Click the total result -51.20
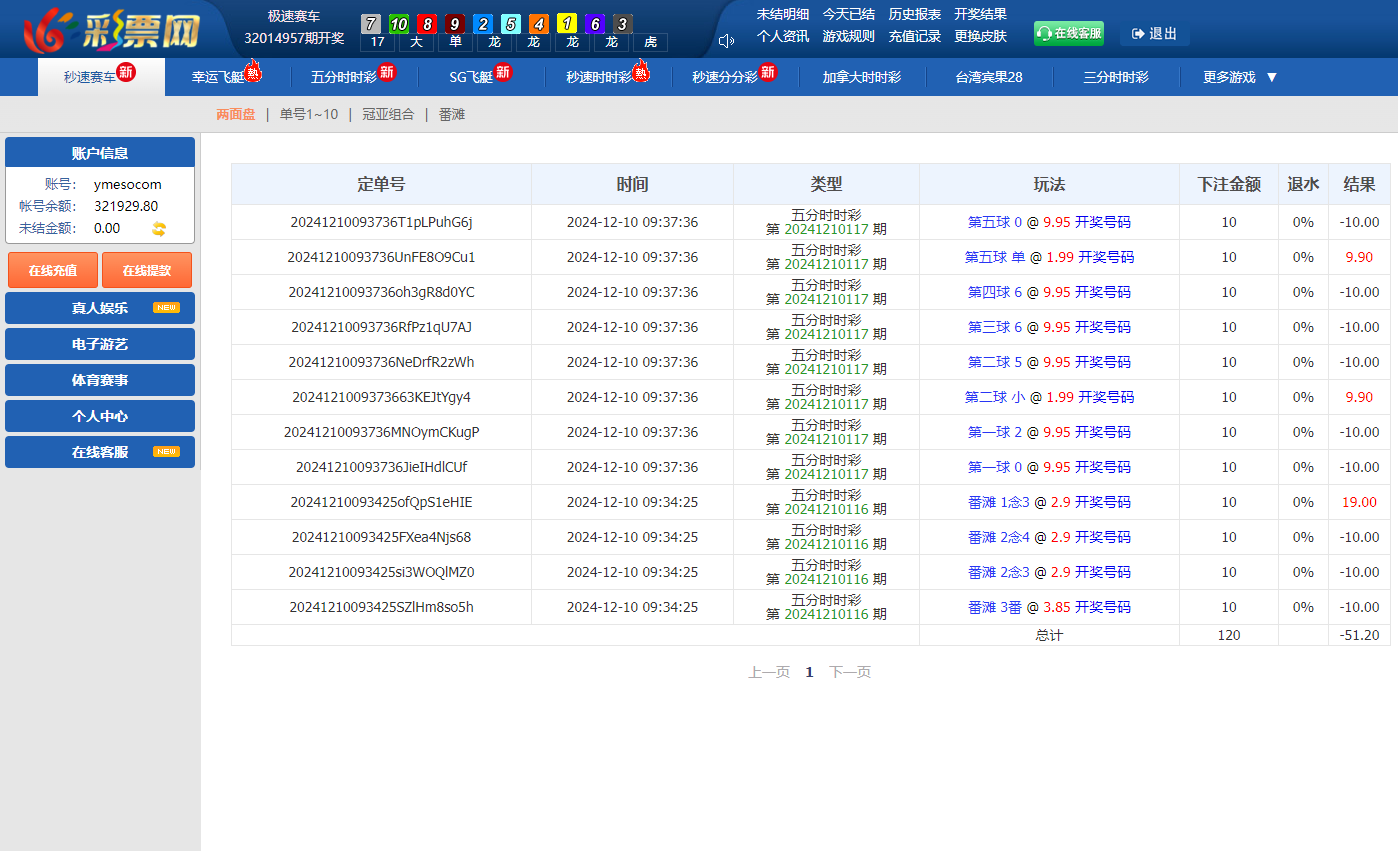This screenshot has width=1398, height=851. tap(1359, 635)
